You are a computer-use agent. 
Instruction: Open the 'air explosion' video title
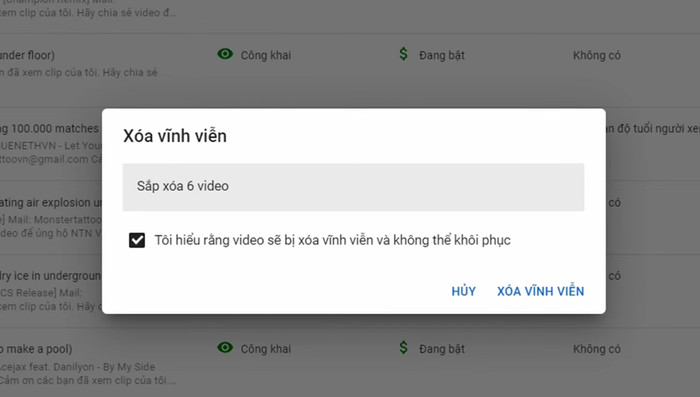(x=51, y=202)
